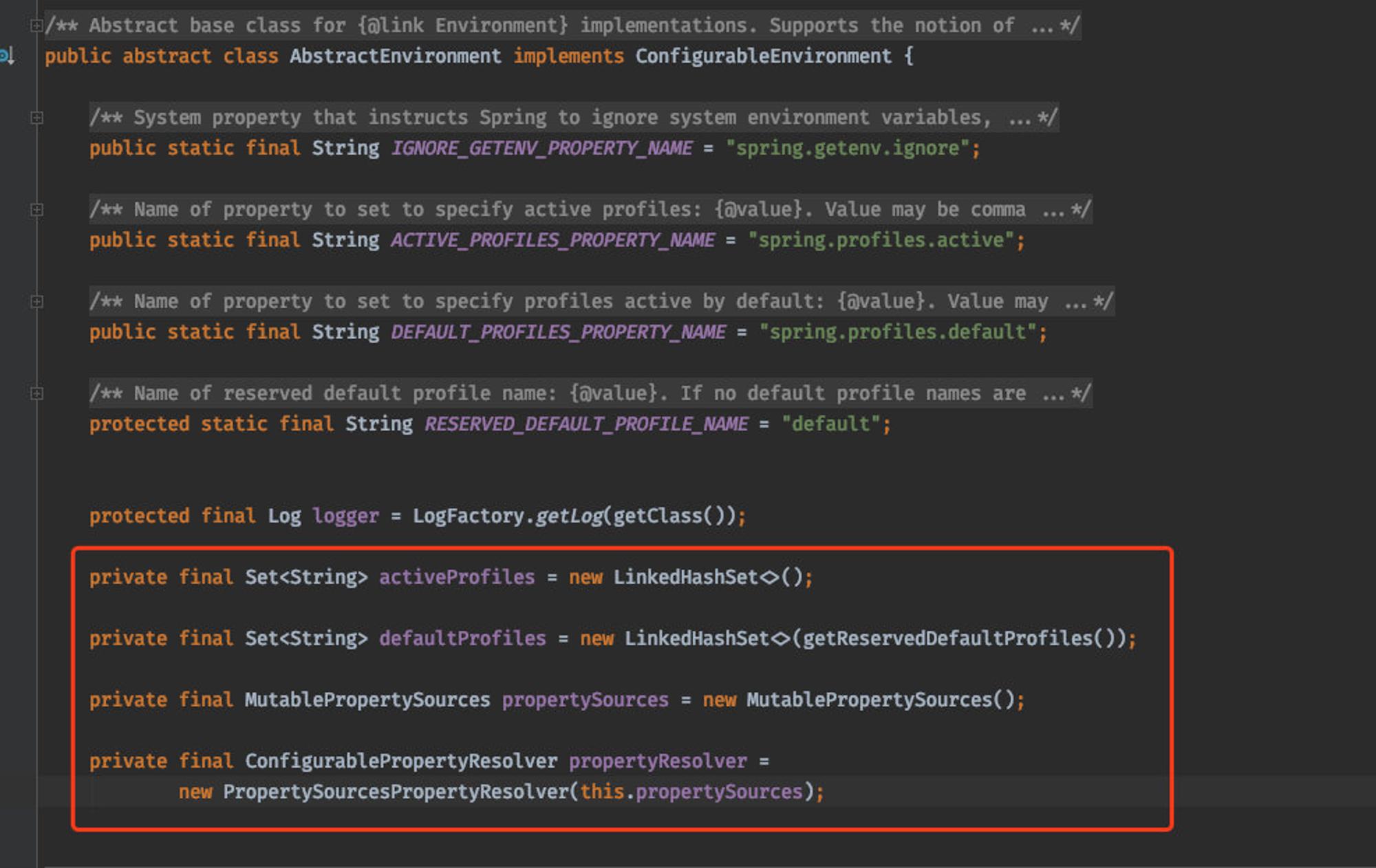Click the propertyResolver field name

pyautogui.click(x=658, y=761)
